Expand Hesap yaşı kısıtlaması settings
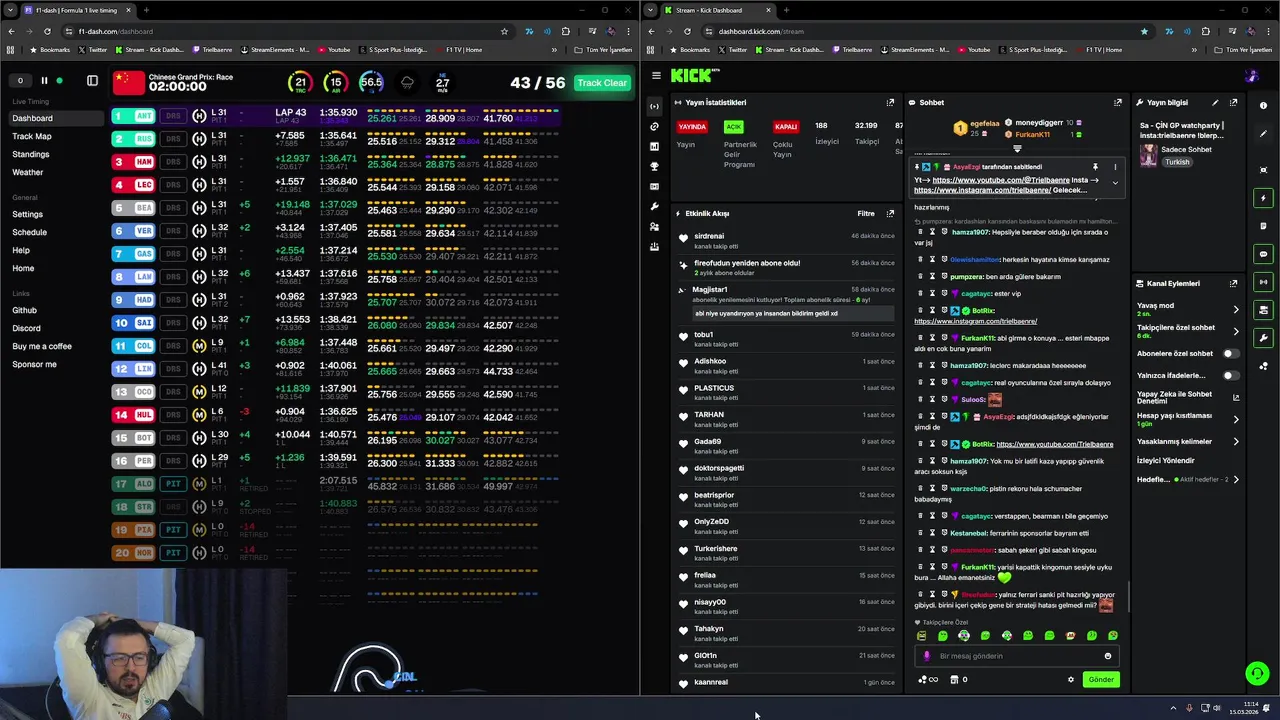This screenshot has width=1280, height=720. [1236, 419]
